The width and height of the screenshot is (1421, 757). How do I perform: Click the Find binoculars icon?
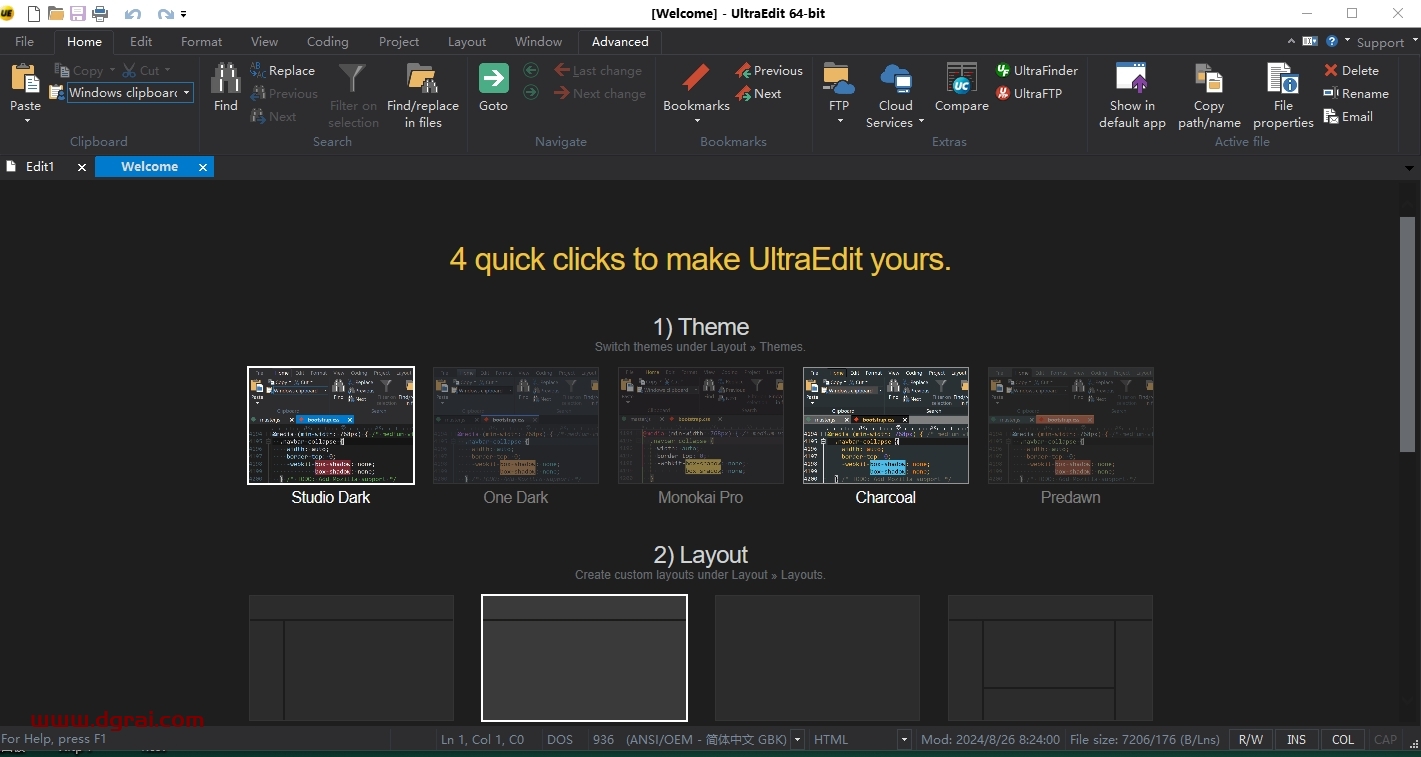(x=226, y=80)
